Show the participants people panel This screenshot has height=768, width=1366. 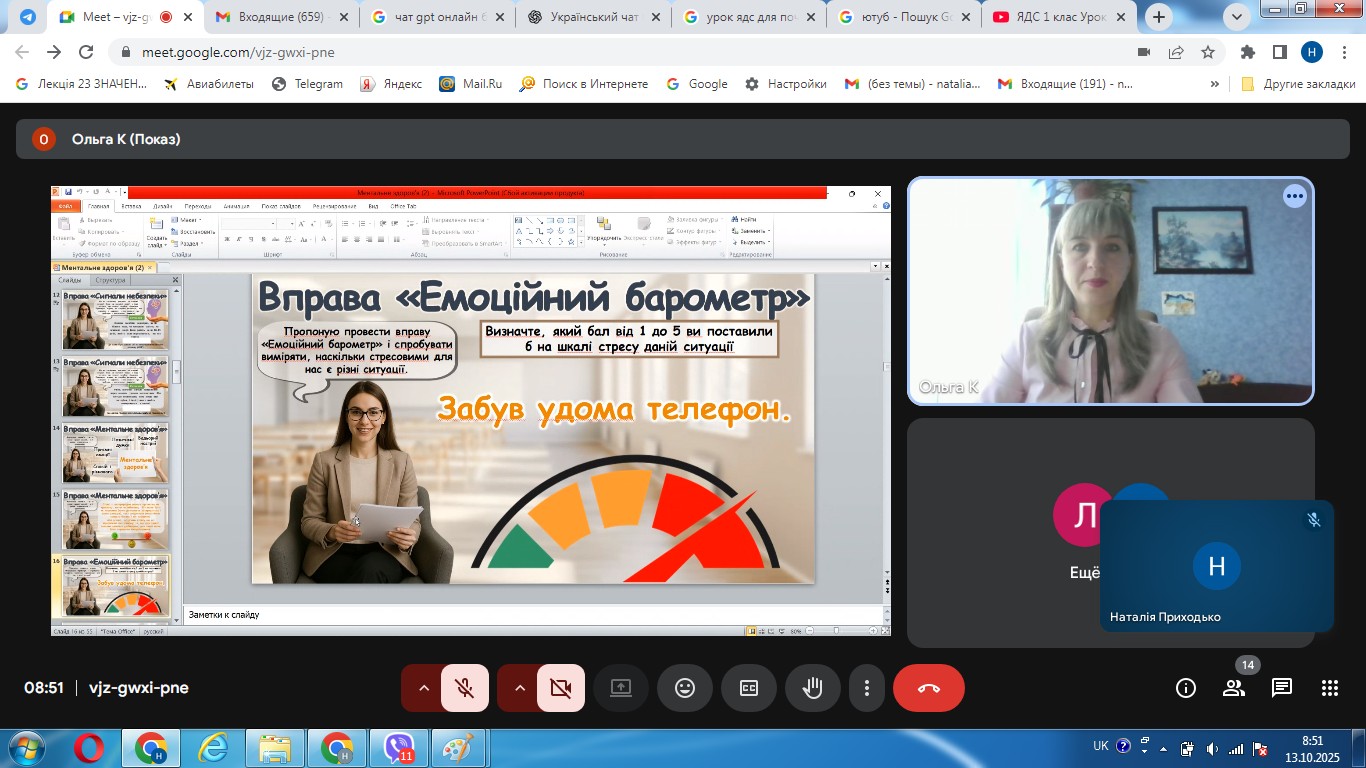click(x=1234, y=688)
